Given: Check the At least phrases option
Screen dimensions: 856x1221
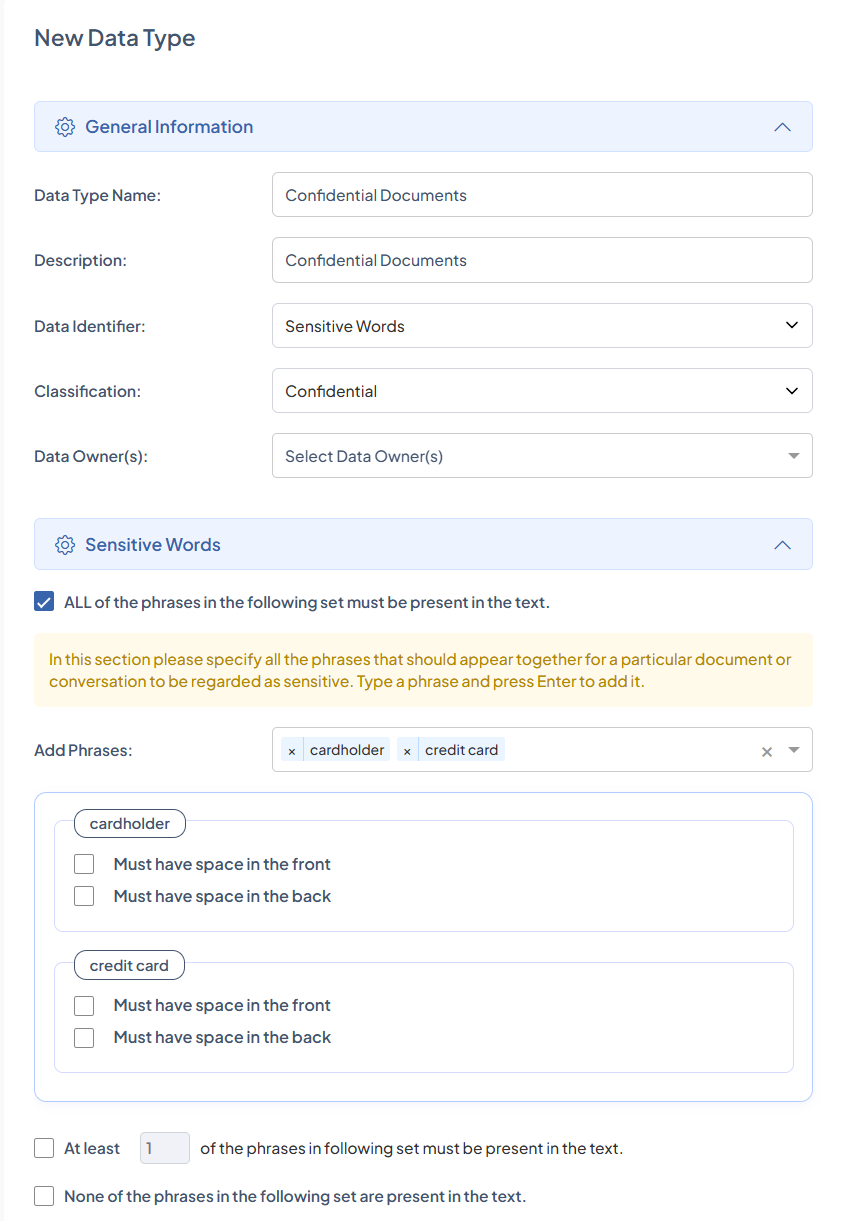Looking at the screenshot, I should 44,1148.
